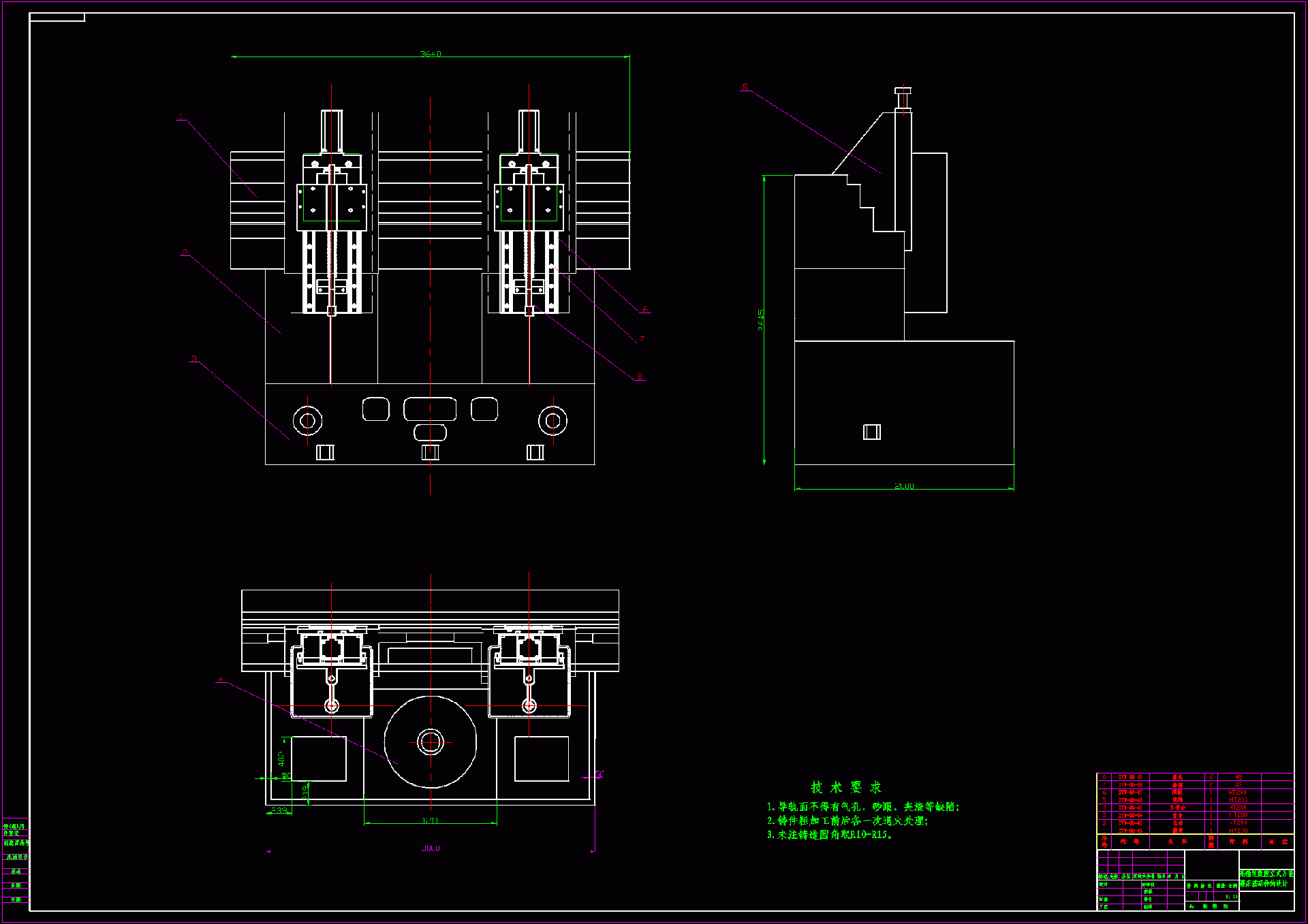Click the 技术要求 heading text
This screenshot has width=1308, height=924.
(846, 787)
